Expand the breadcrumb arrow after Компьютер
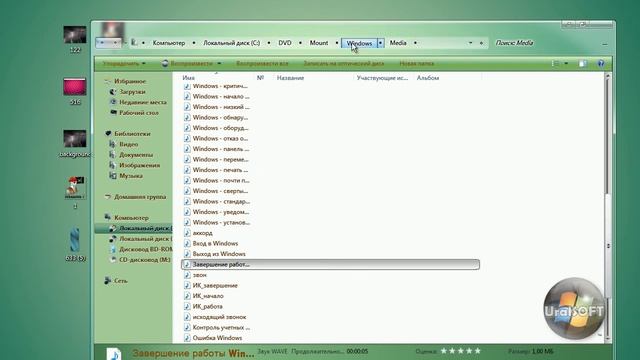640x360 pixels. [x=194, y=43]
